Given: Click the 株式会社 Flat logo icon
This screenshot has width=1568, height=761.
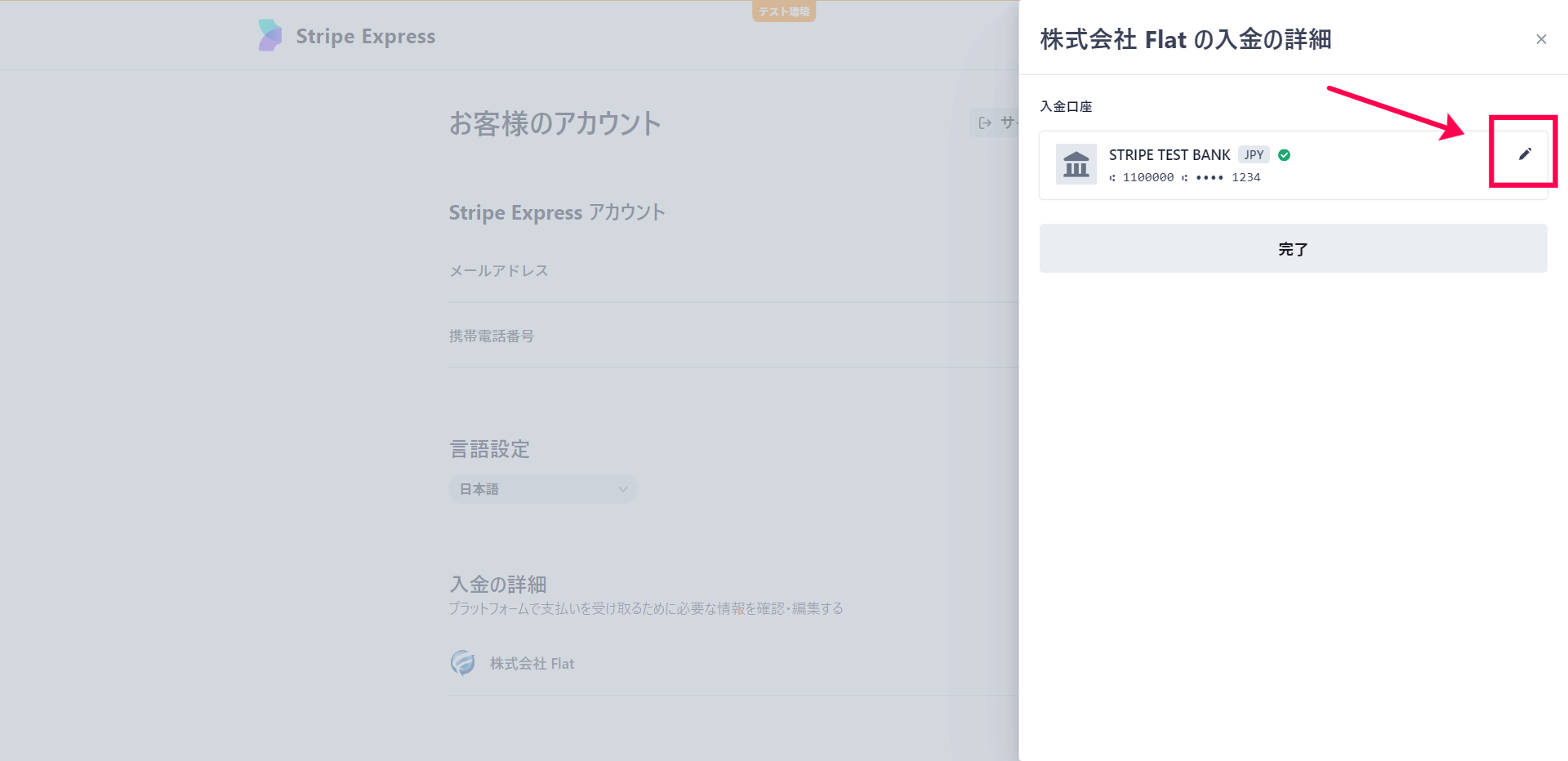Looking at the screenshot, I should point(463,663).
